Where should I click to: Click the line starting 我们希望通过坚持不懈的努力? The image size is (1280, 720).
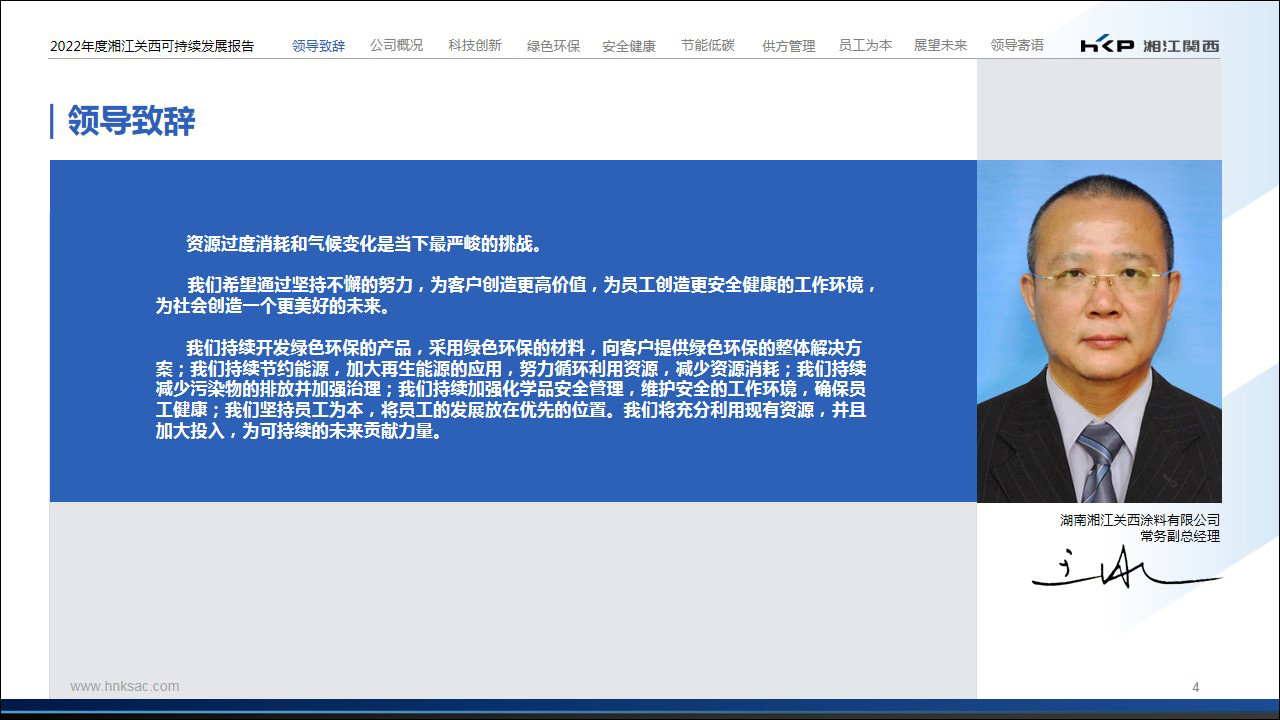[x=534, y=285]
